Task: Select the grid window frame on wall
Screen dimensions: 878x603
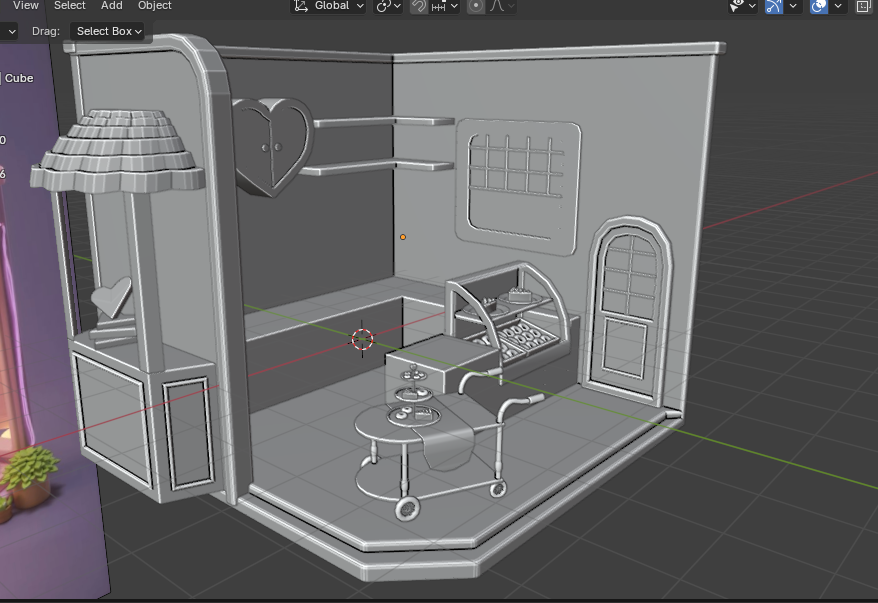Action: point(517,188)
